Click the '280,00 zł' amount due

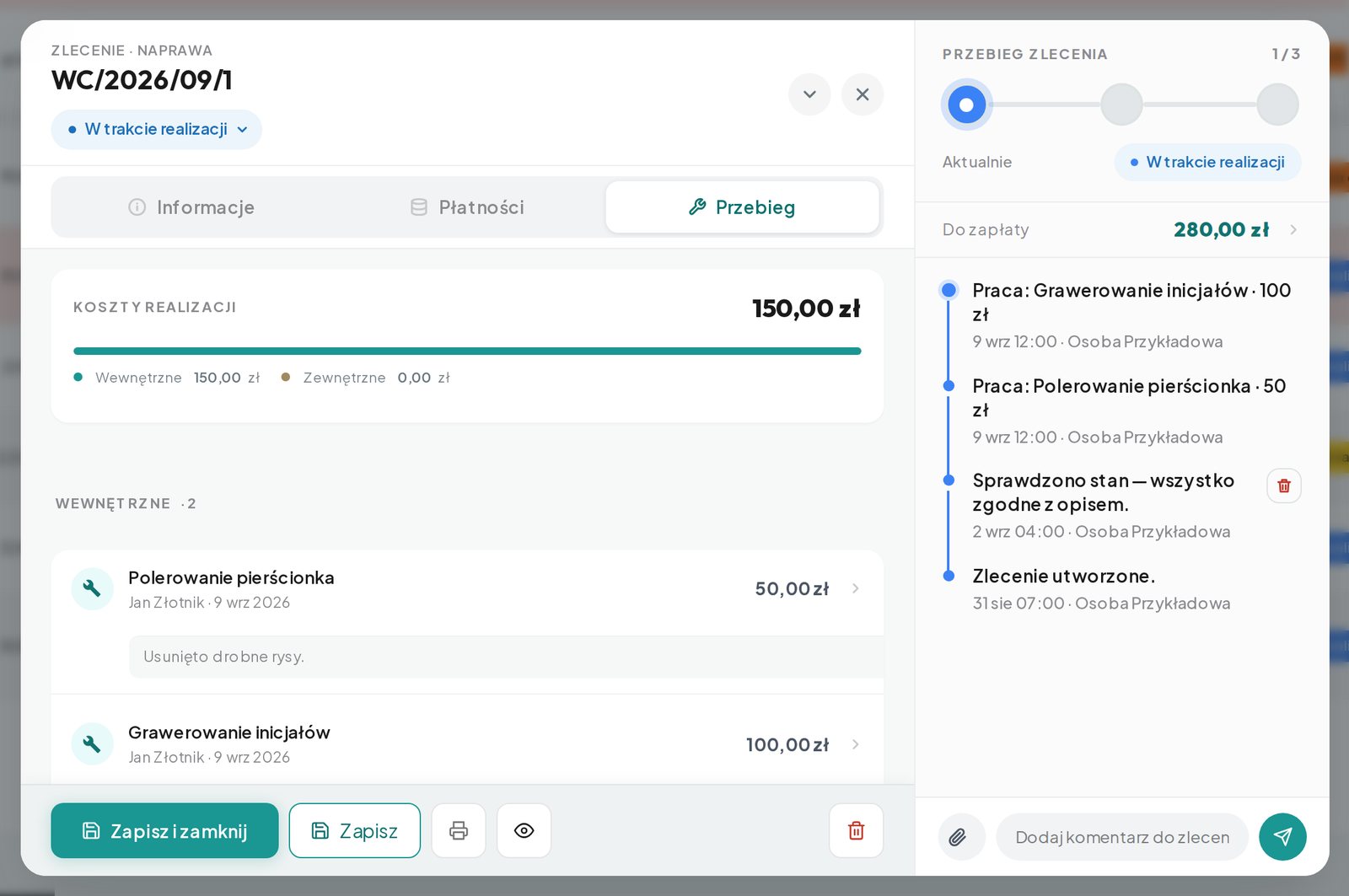click(x=1221, y=229)
